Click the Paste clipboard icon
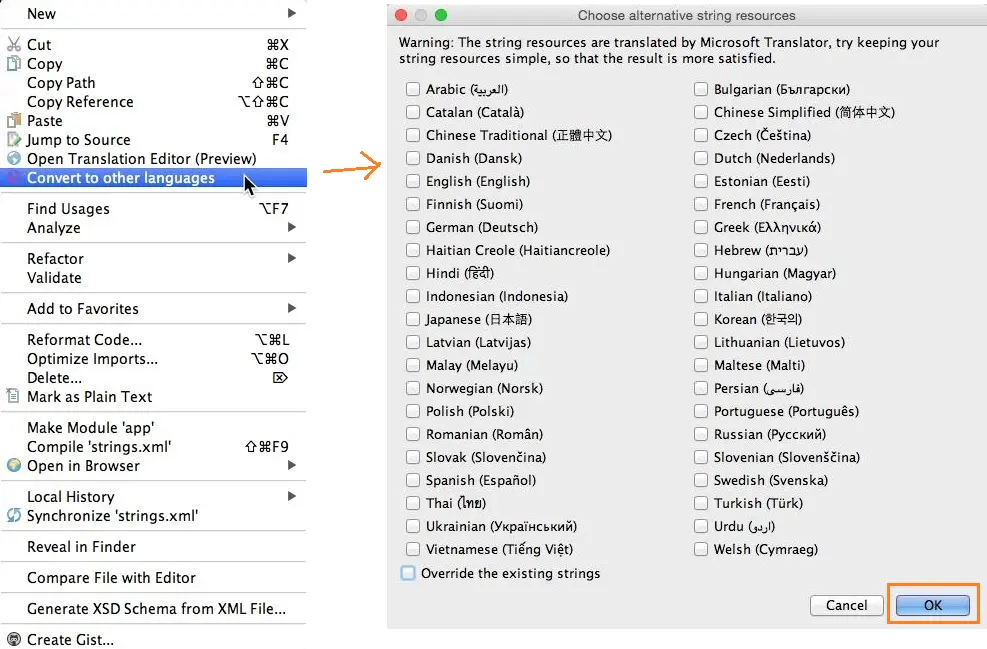Screen dimensions: 987x649 point(14,120)
